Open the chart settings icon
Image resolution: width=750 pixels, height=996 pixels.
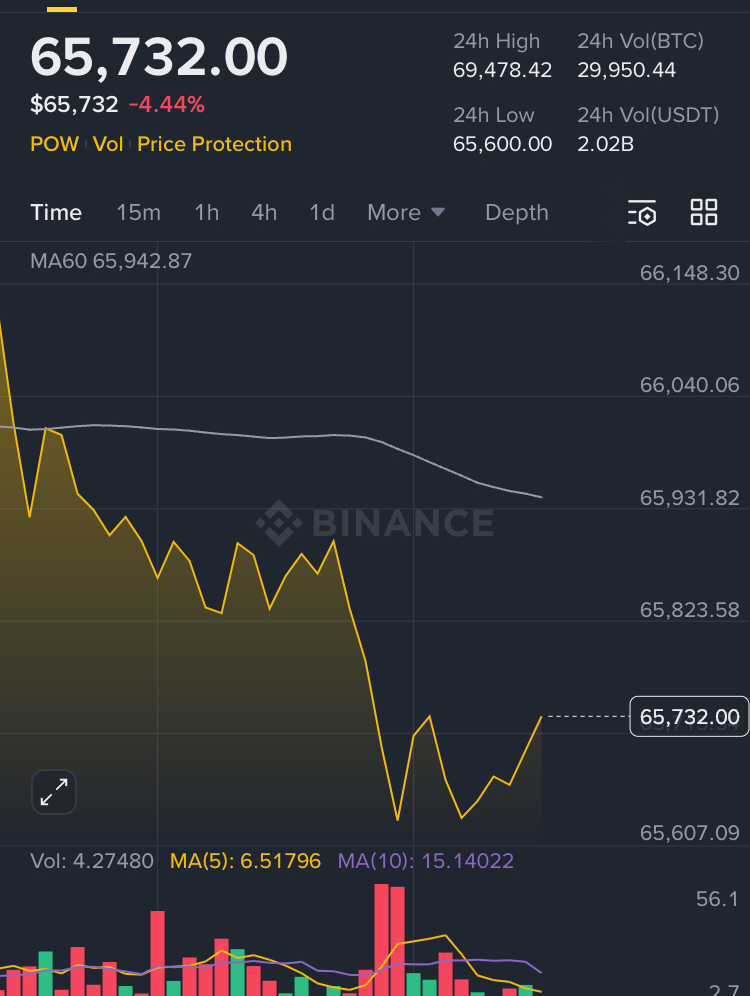642,212
